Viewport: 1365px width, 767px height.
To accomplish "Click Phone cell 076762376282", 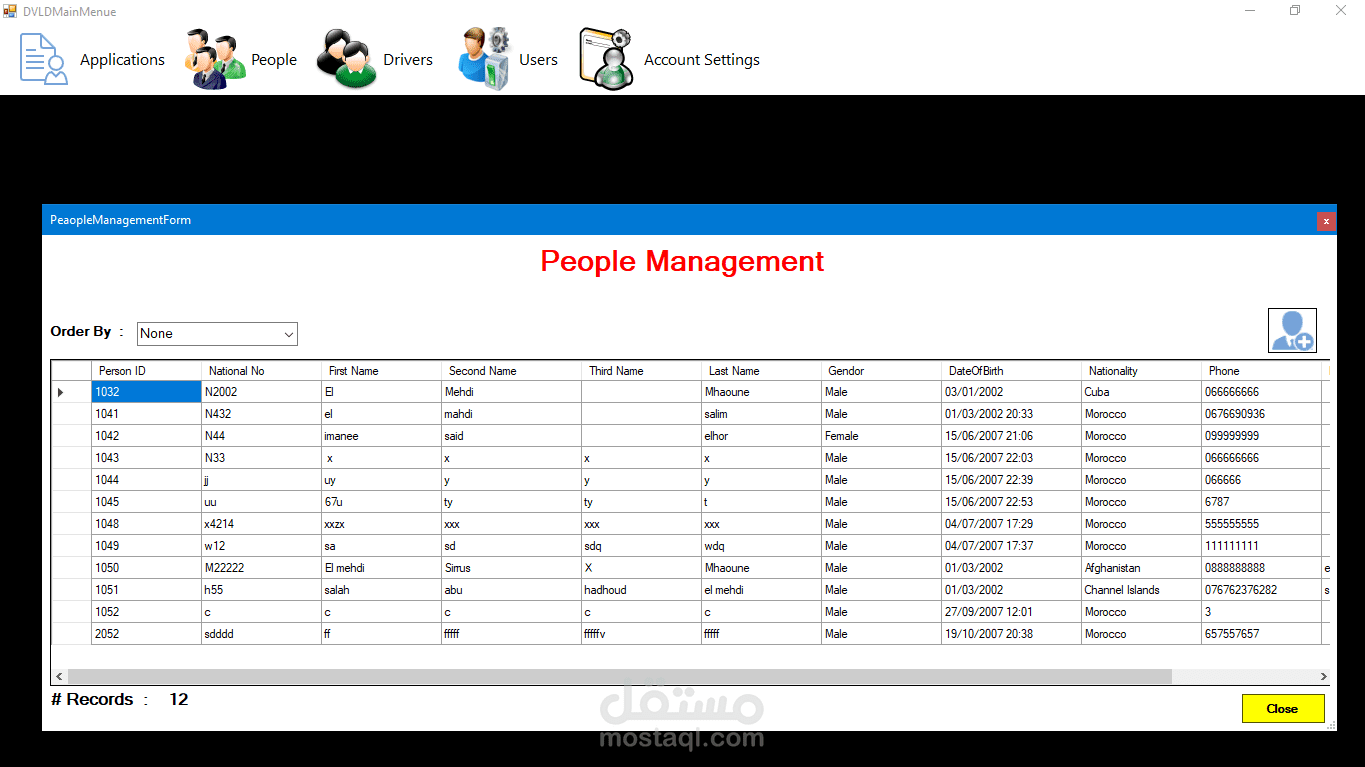I will 1261,590.
